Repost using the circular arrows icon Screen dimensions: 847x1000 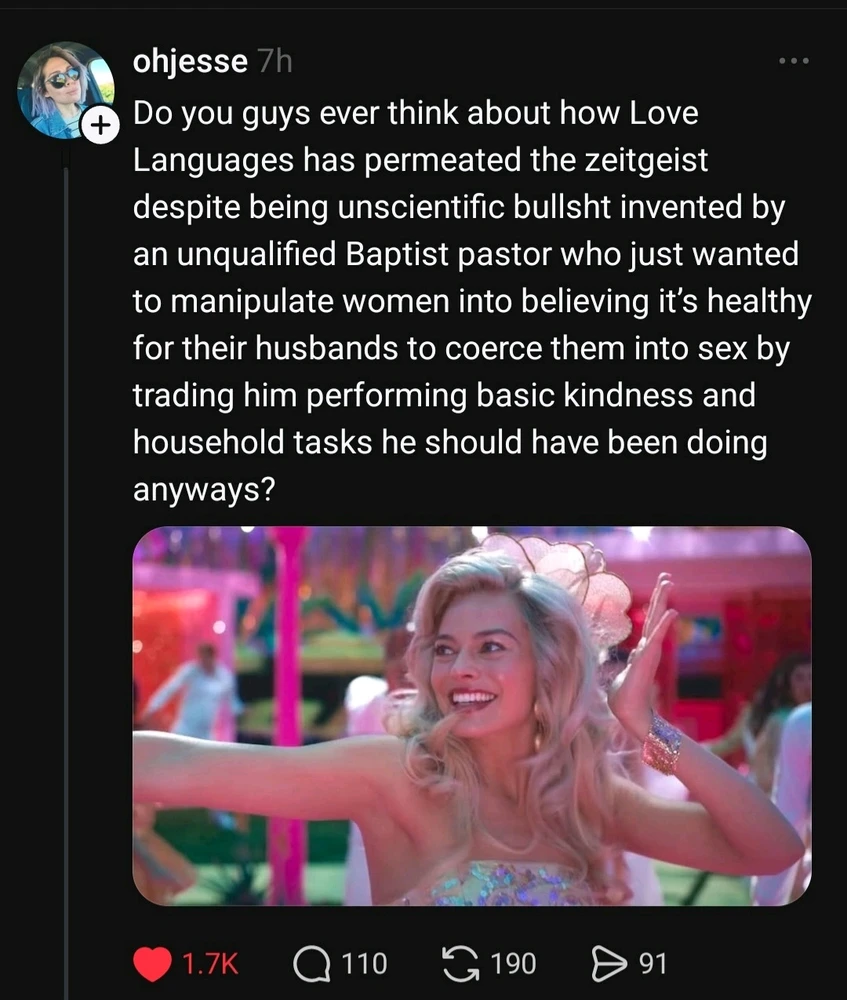460,964
